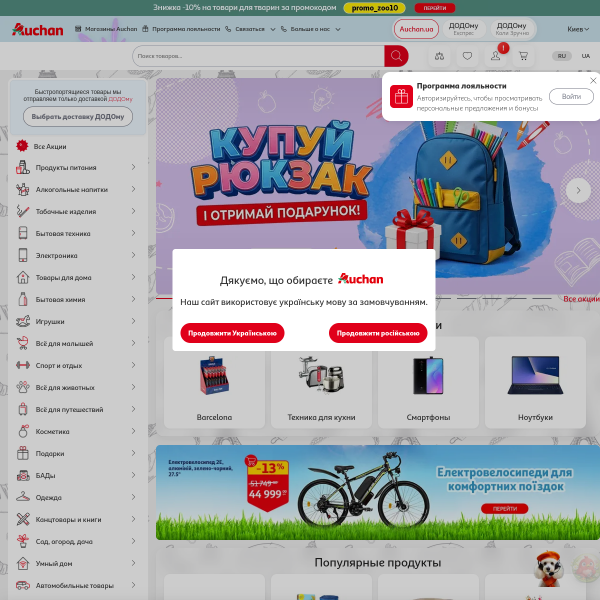
Task: Click the Бытовая химия bottle icon
Action: point(23,299)
